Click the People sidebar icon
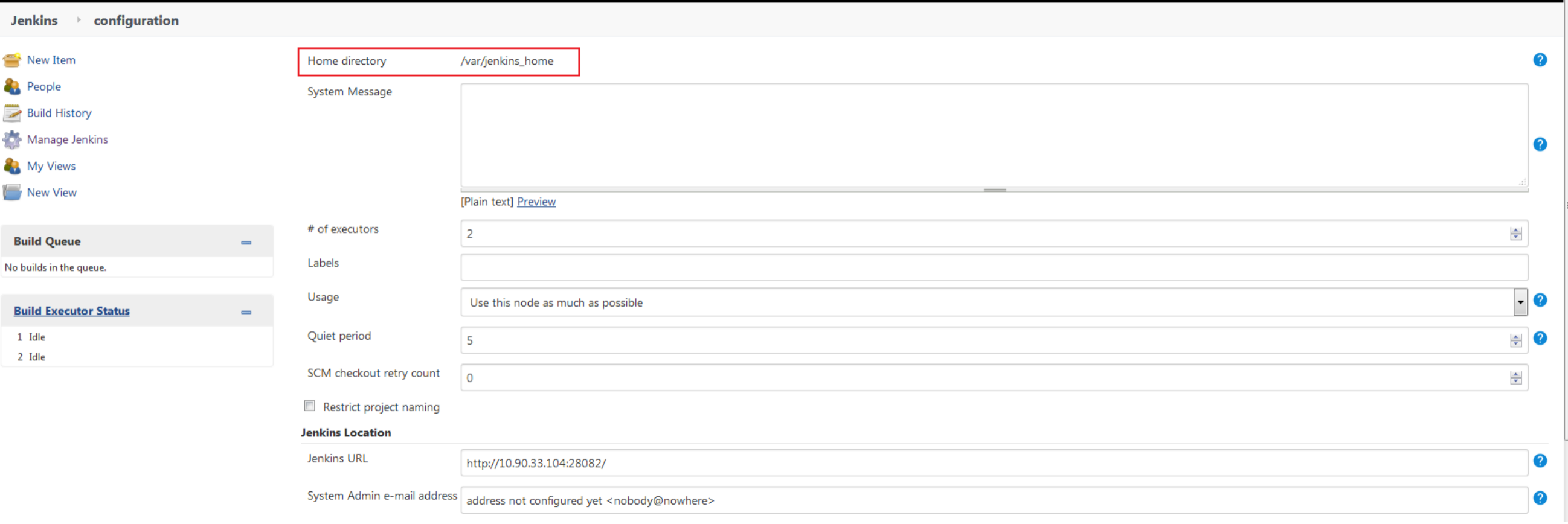This screenshot has height=524, width=1568. coord(11,87)
